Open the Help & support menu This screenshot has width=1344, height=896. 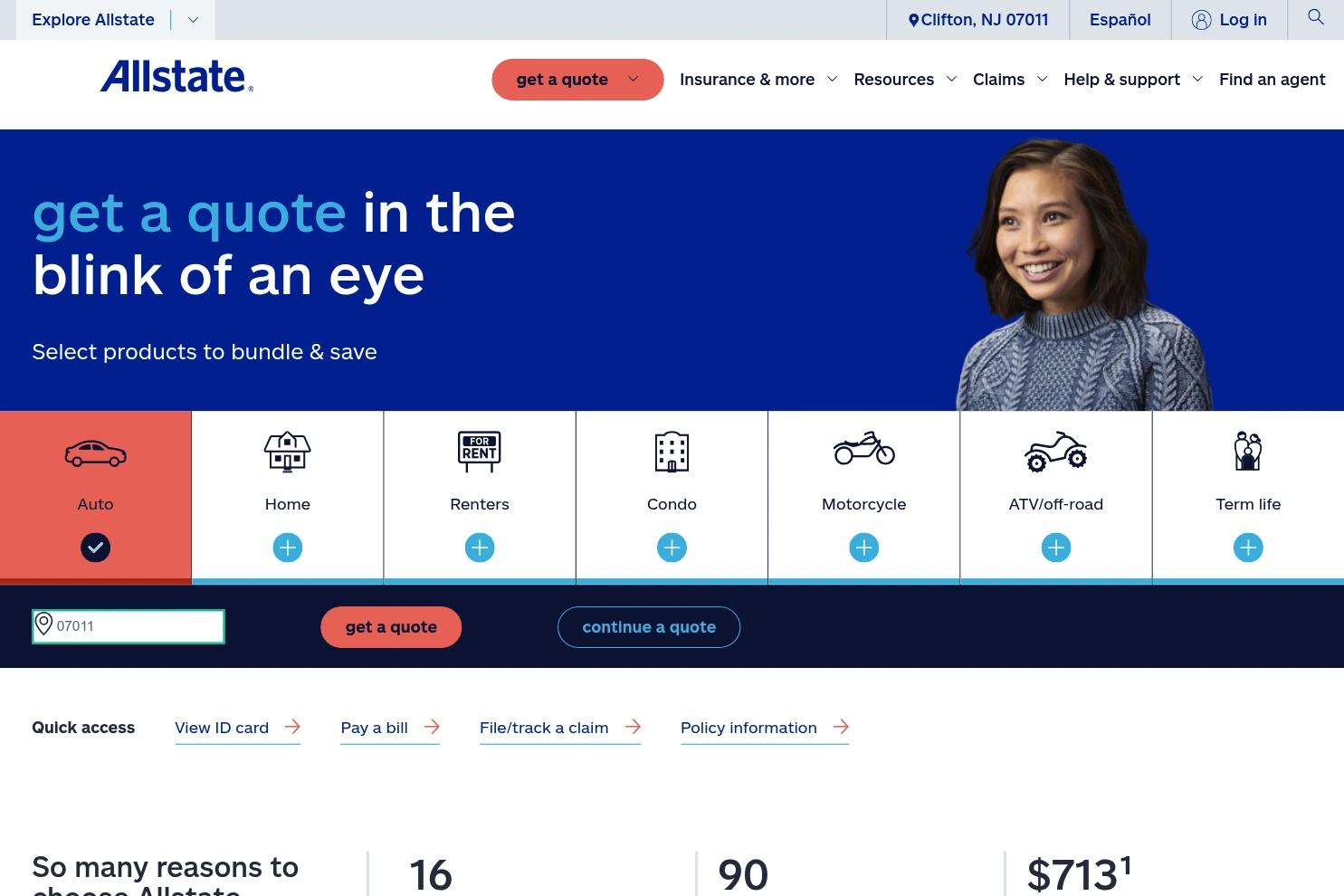[x=1121, y=80]
